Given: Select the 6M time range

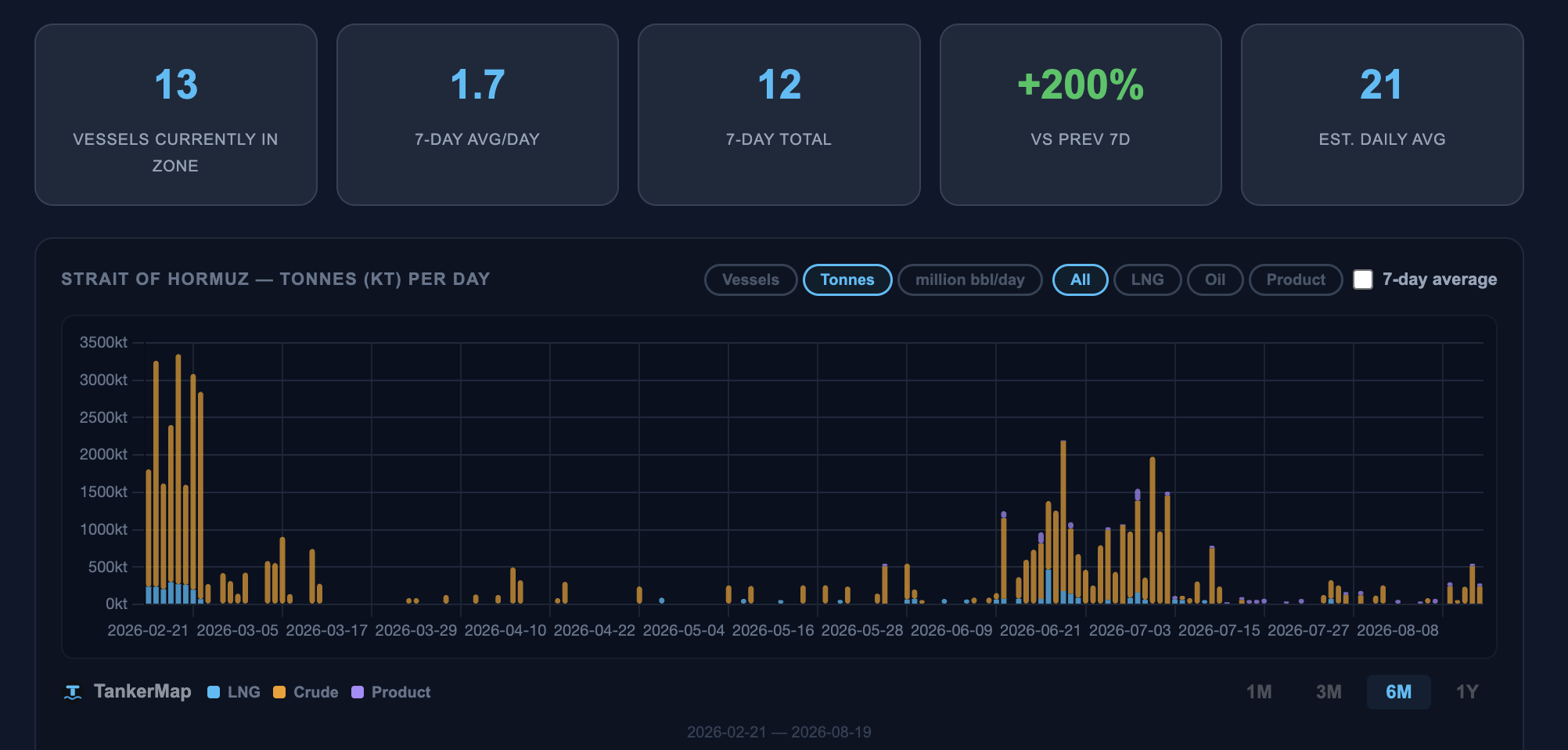Looking at the screenshot, I should [1398, 692].
